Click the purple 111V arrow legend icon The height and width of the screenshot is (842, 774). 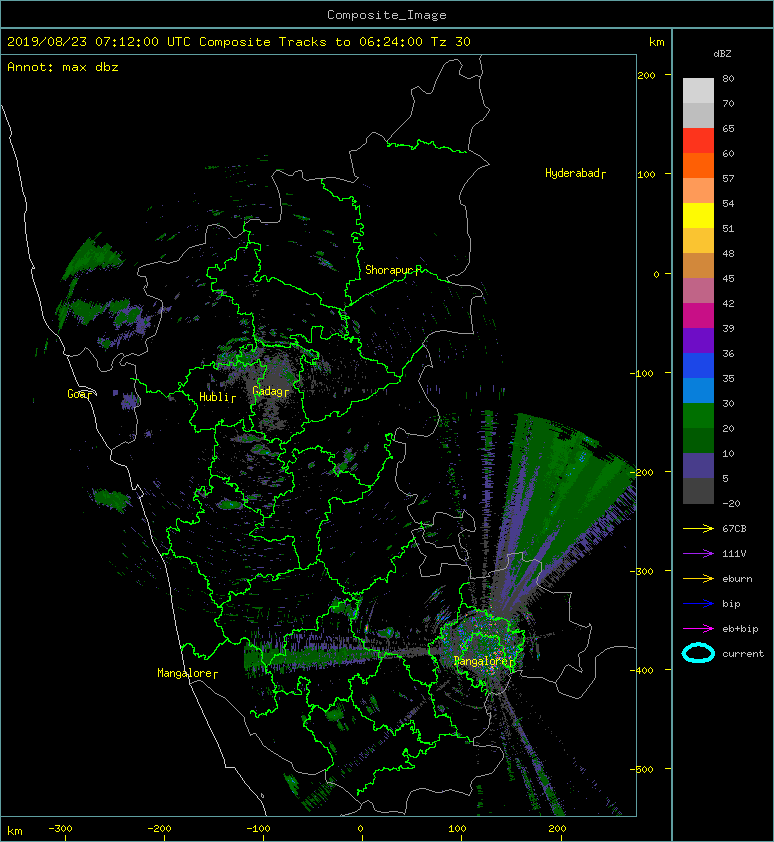click(x=698, y=554)
